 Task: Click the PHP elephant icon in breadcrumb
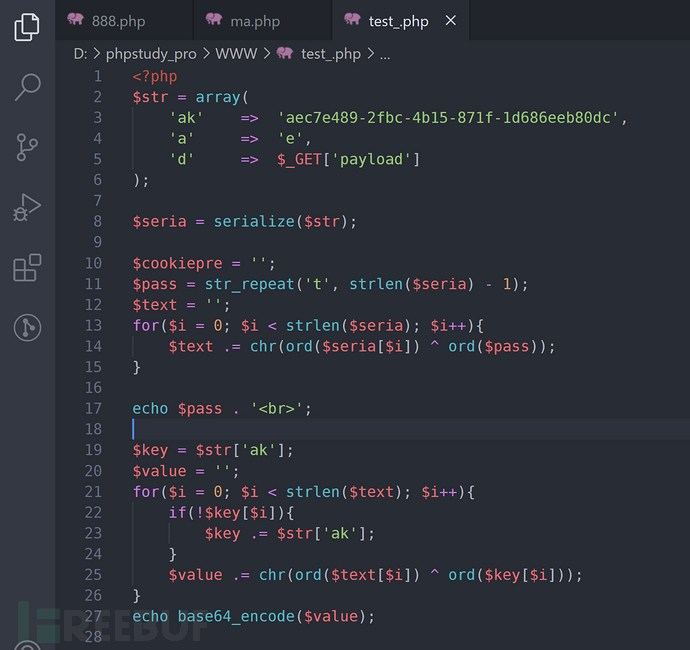(285, 53)
